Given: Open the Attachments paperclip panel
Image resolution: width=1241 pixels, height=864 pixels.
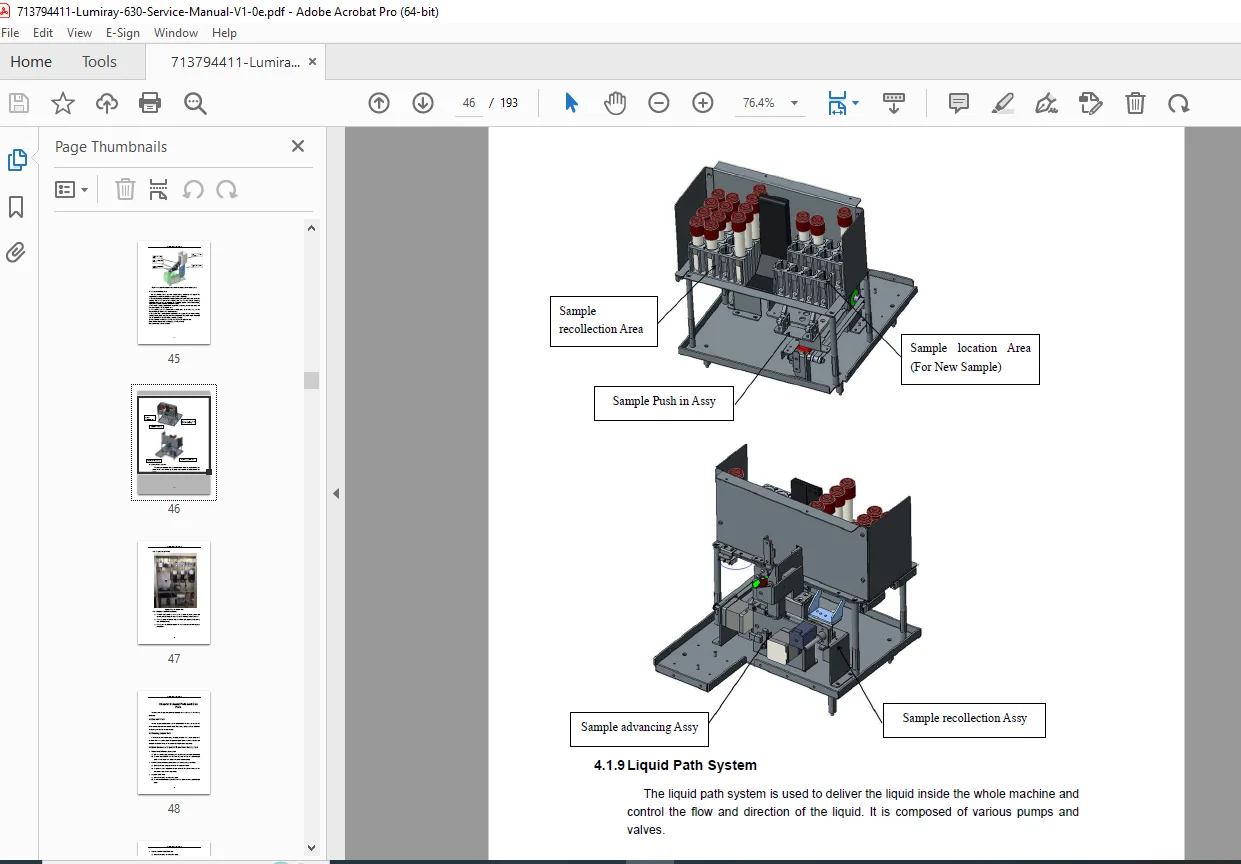Looking at the screenshot, I should [16, 252].
